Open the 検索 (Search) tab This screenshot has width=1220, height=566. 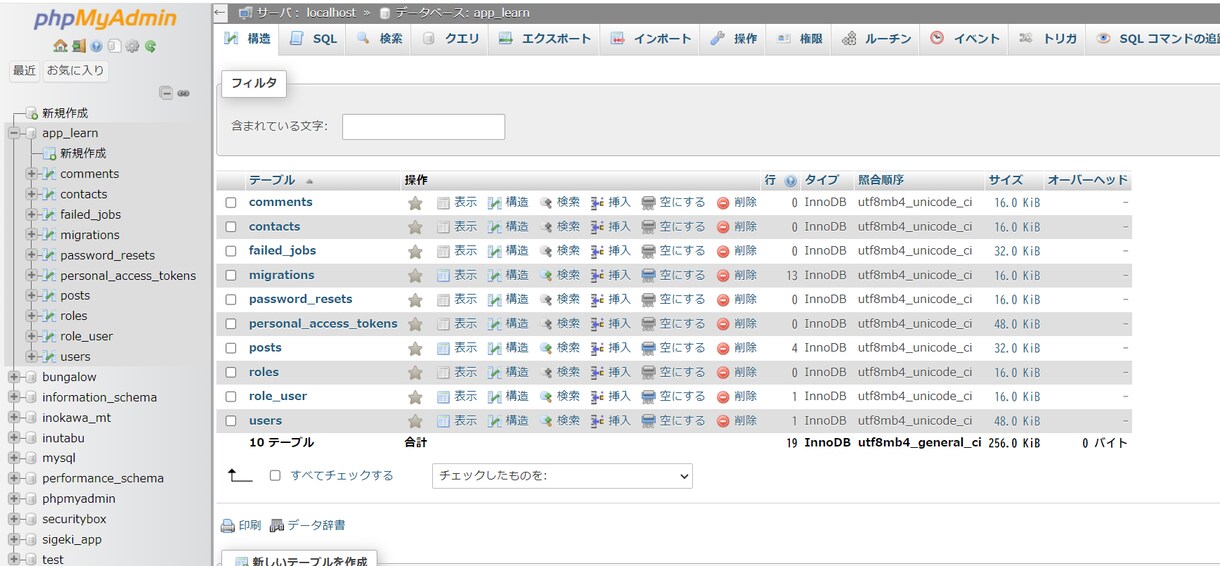tap(380, 39)
